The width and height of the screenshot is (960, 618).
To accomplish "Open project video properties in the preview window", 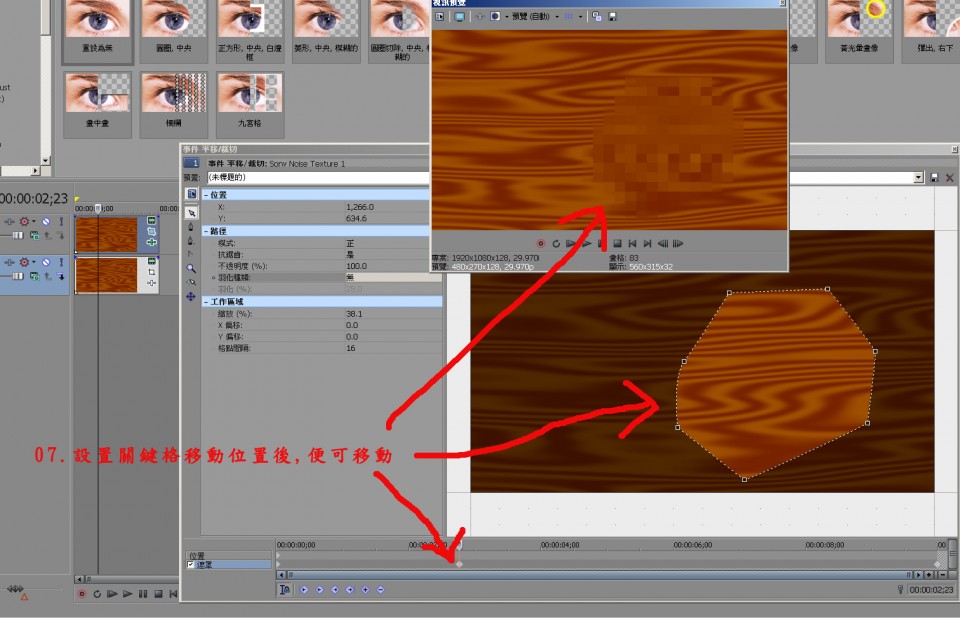I will point(440,17).
